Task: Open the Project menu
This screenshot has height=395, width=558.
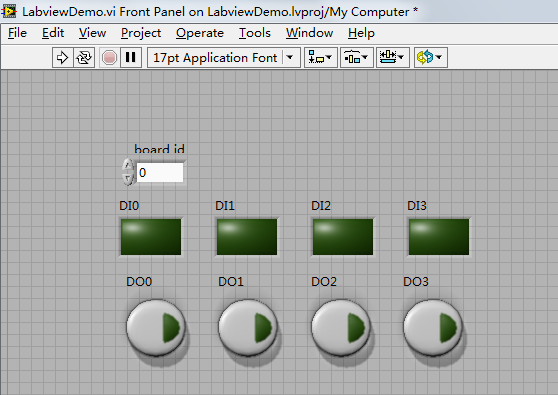Action: 141,33
